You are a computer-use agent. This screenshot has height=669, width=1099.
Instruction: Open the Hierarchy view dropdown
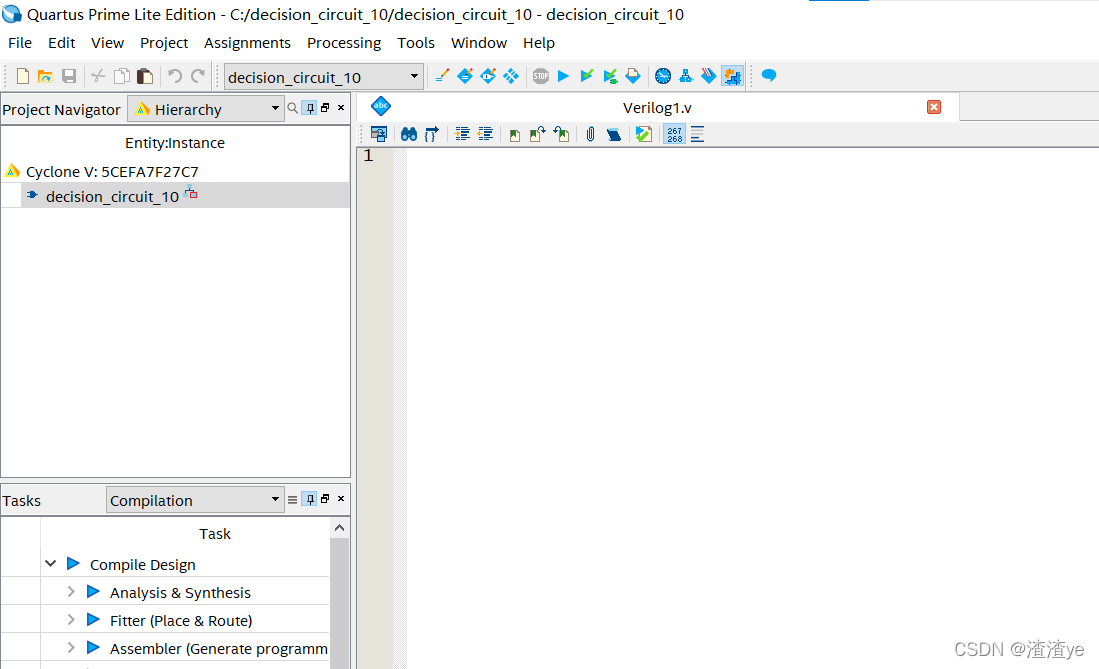205,109
